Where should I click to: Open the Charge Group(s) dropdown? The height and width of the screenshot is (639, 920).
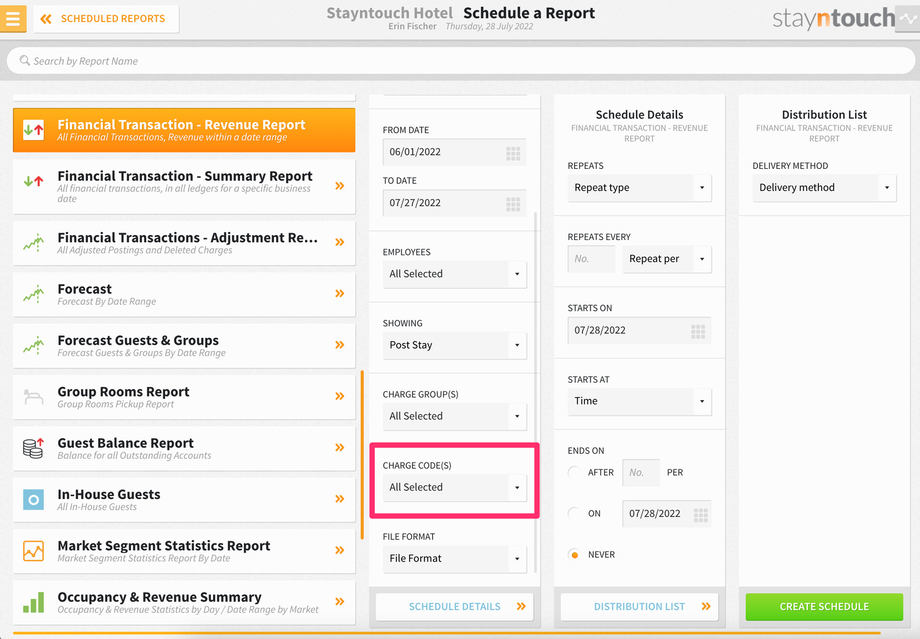coord(455,416)
